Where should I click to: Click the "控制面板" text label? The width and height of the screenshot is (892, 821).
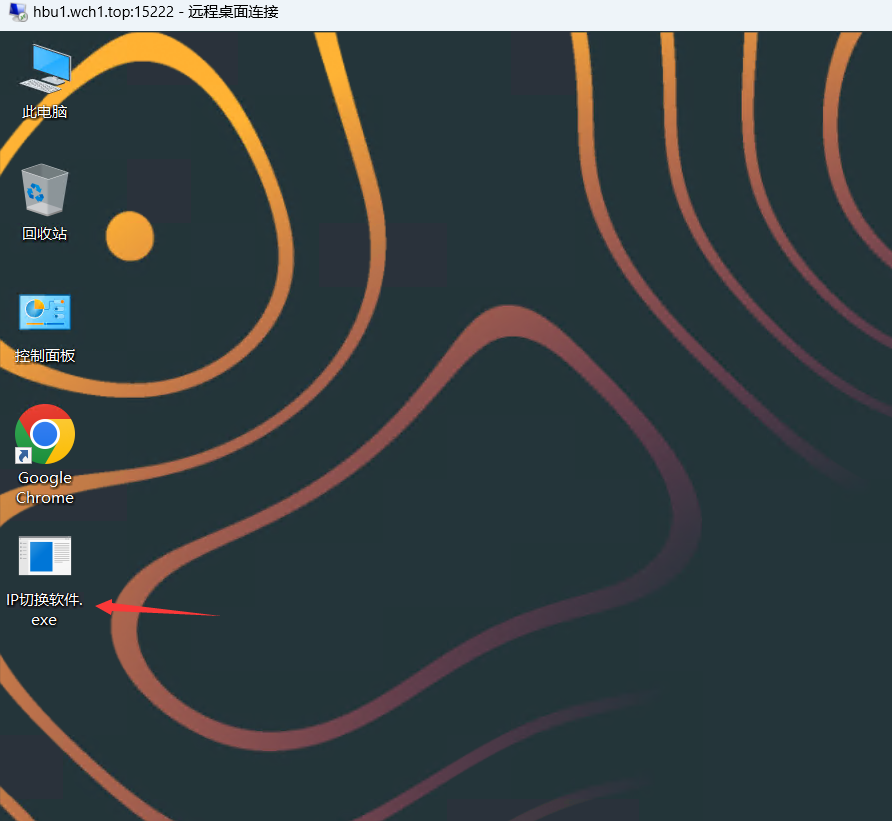click(x=45, y=356)
